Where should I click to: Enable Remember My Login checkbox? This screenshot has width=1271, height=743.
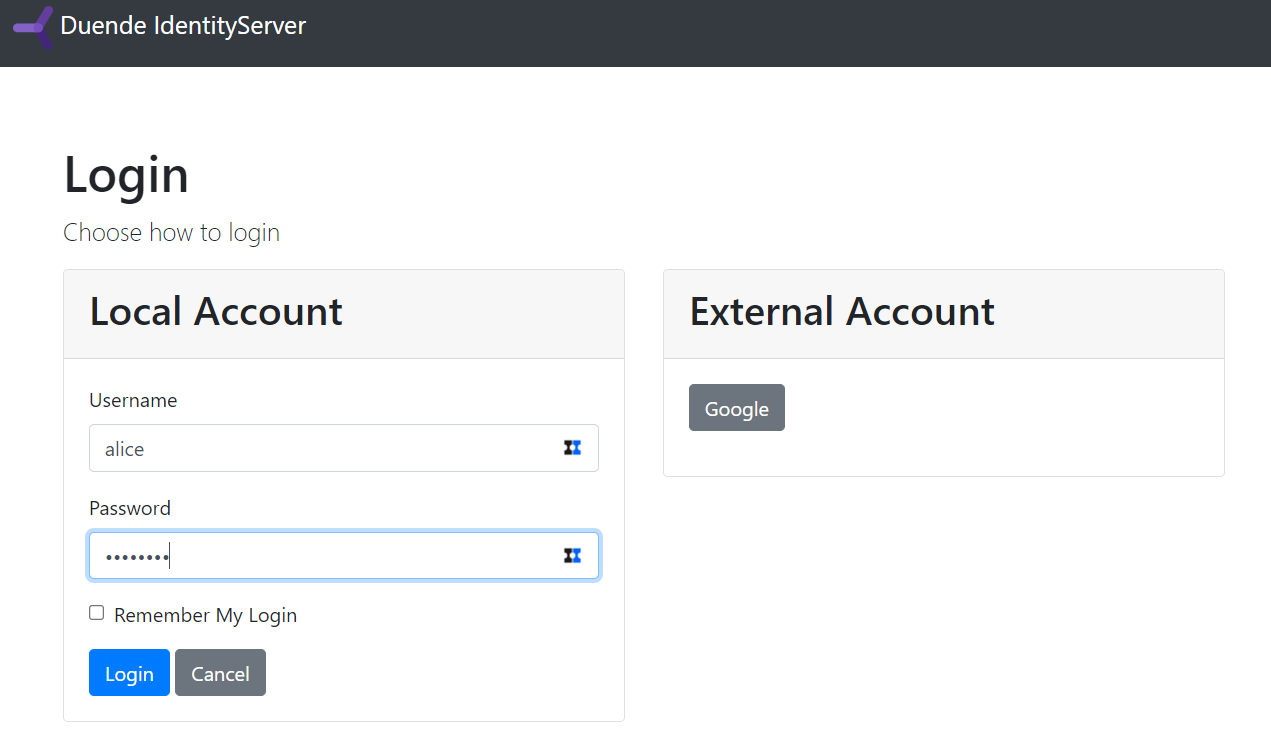click(97, 613)
